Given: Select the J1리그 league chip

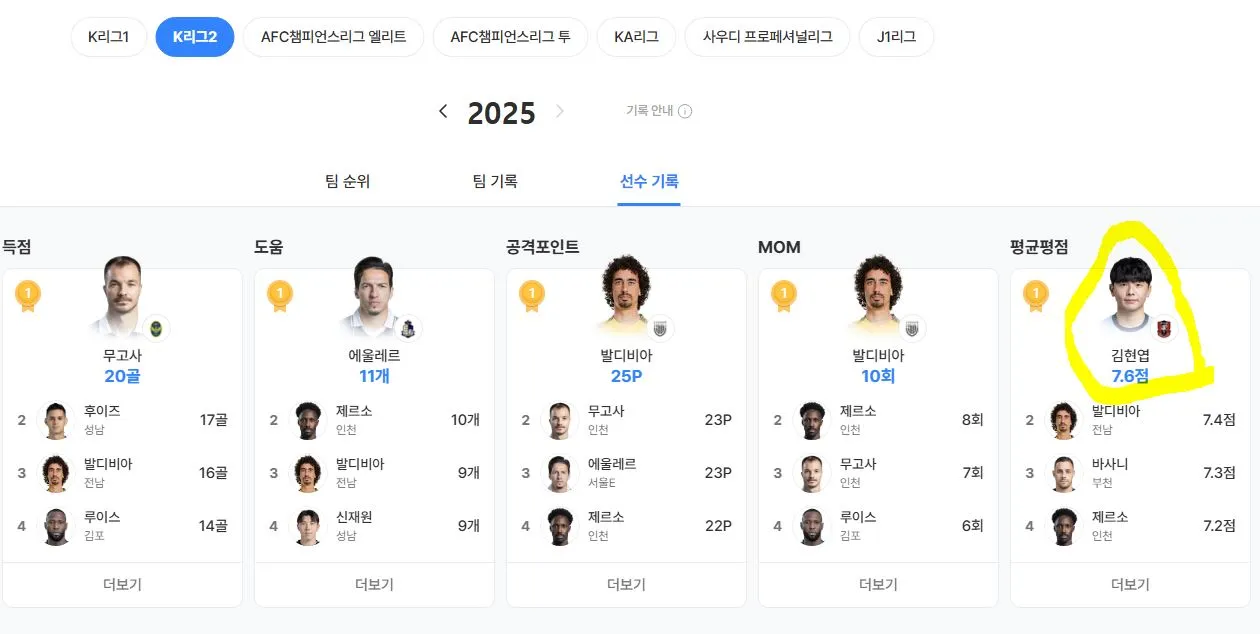Looking at the screenshot, I should click(896, 37).
